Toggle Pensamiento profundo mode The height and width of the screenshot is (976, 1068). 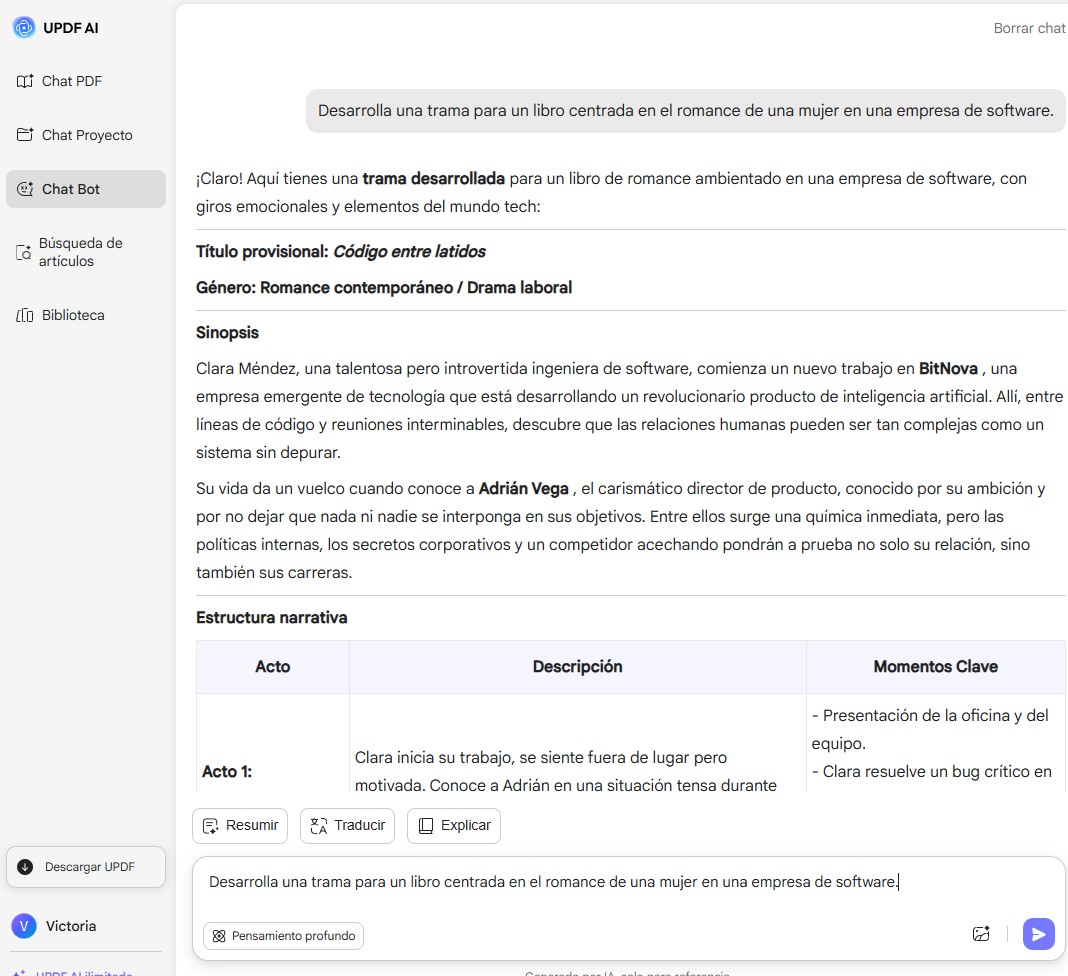click(x=283, y=936)
